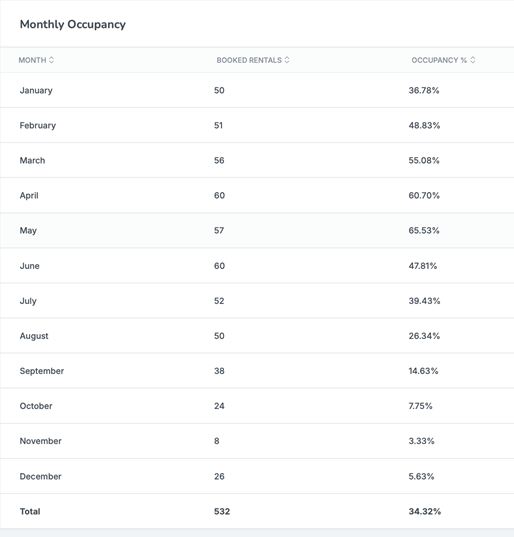The width and height of the screenshot is (514, 537).
Task: Sort by Occupancy % arrows icon
Action: coord(473,60)
